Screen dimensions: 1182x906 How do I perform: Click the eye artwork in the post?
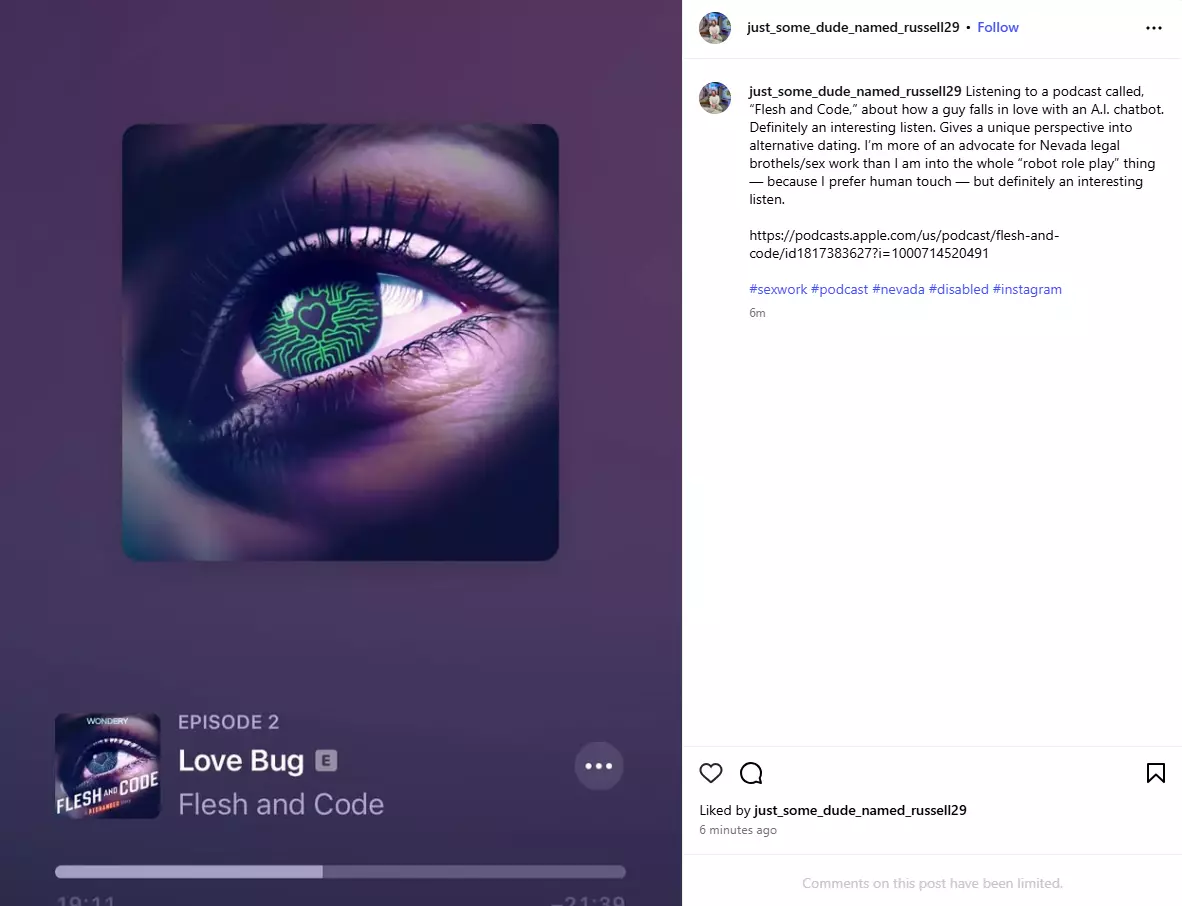coord(340,342)
